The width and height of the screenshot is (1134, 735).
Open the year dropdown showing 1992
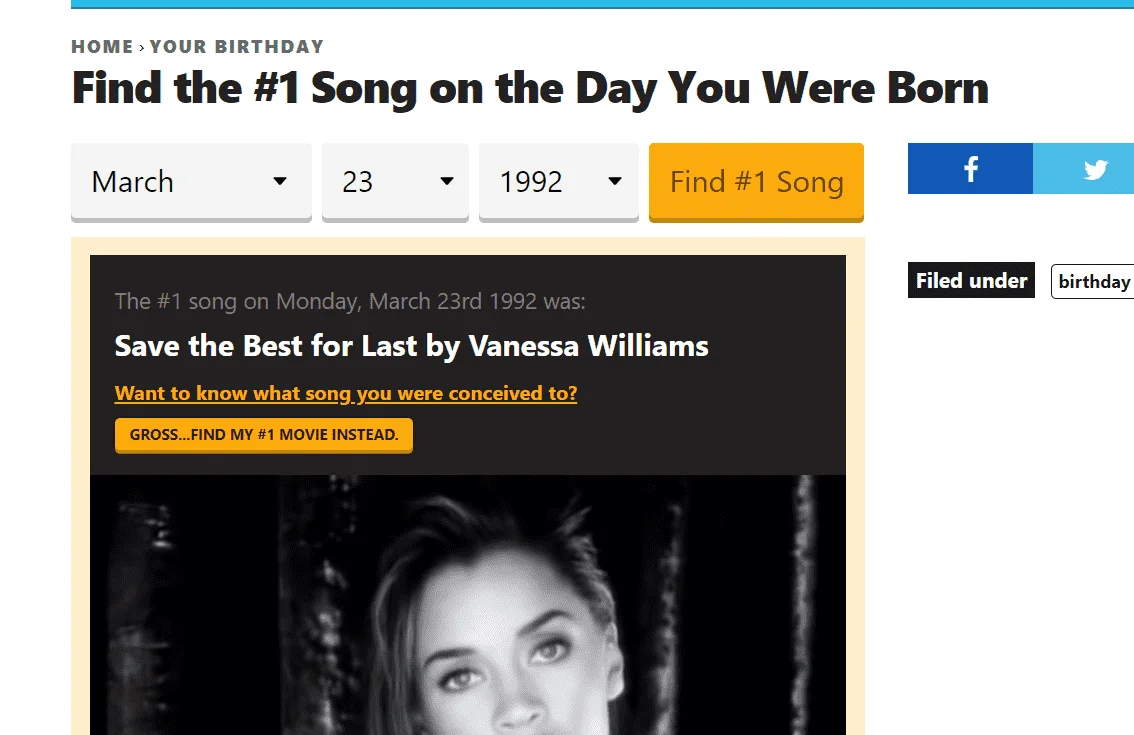click(558, 182)
